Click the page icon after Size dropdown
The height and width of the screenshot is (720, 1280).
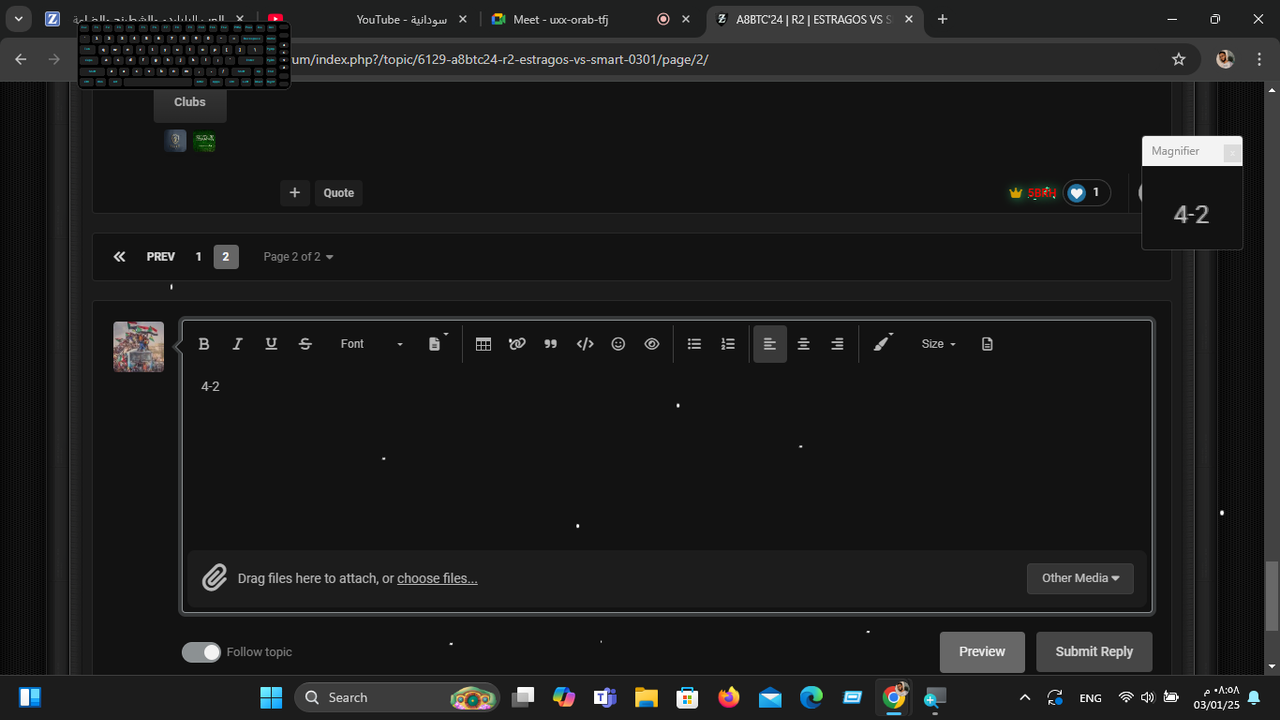click(x=987, y=344)
